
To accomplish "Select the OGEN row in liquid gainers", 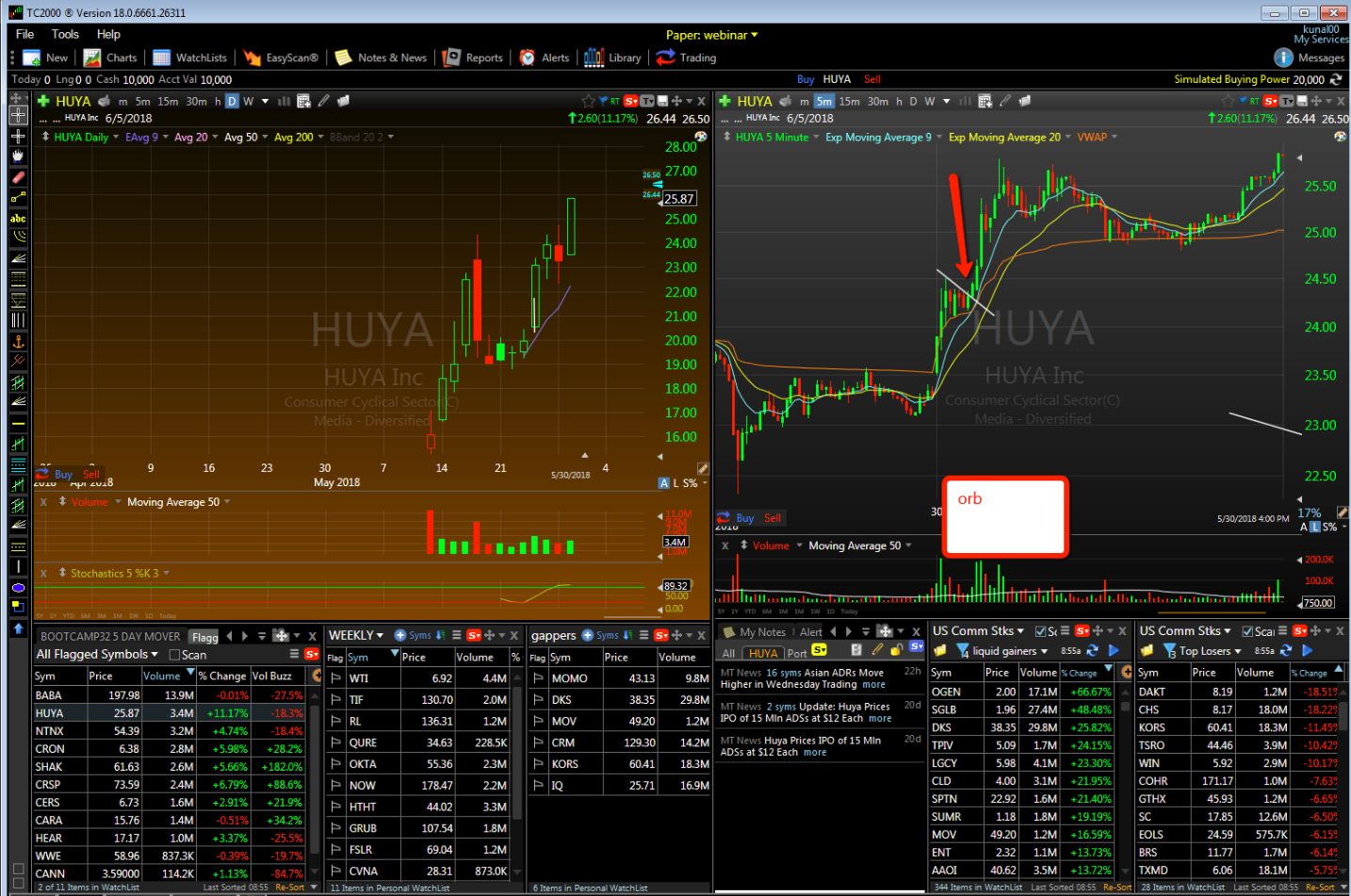I will [1021, 692].
